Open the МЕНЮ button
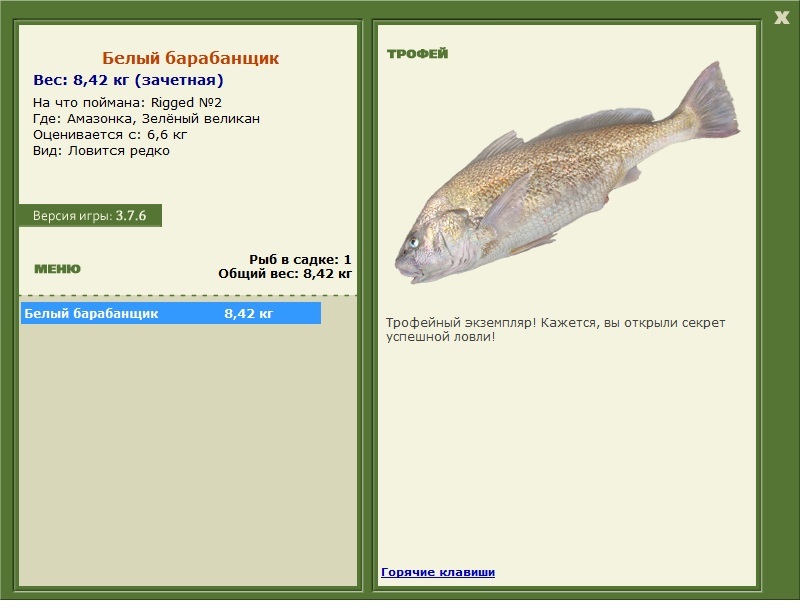The width and height of the screenshot is (800, 614). (57, 269)
